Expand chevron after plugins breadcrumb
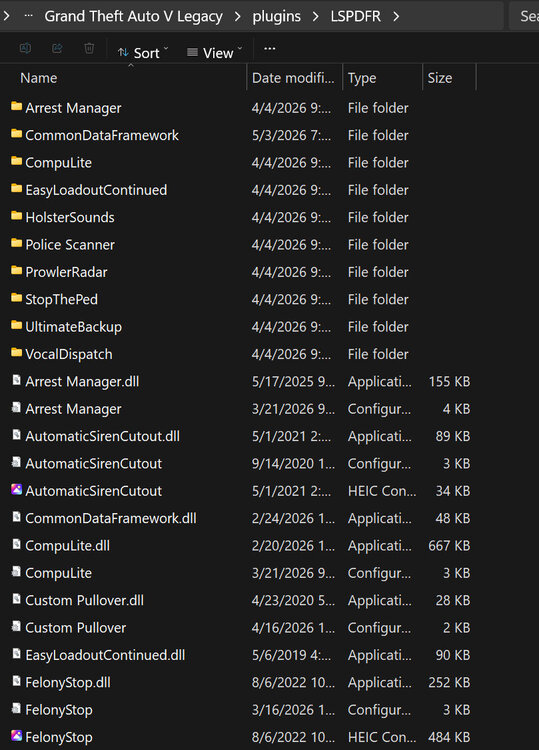The width and height of the screenshot is (539, 750). click(x=315, y=16)
